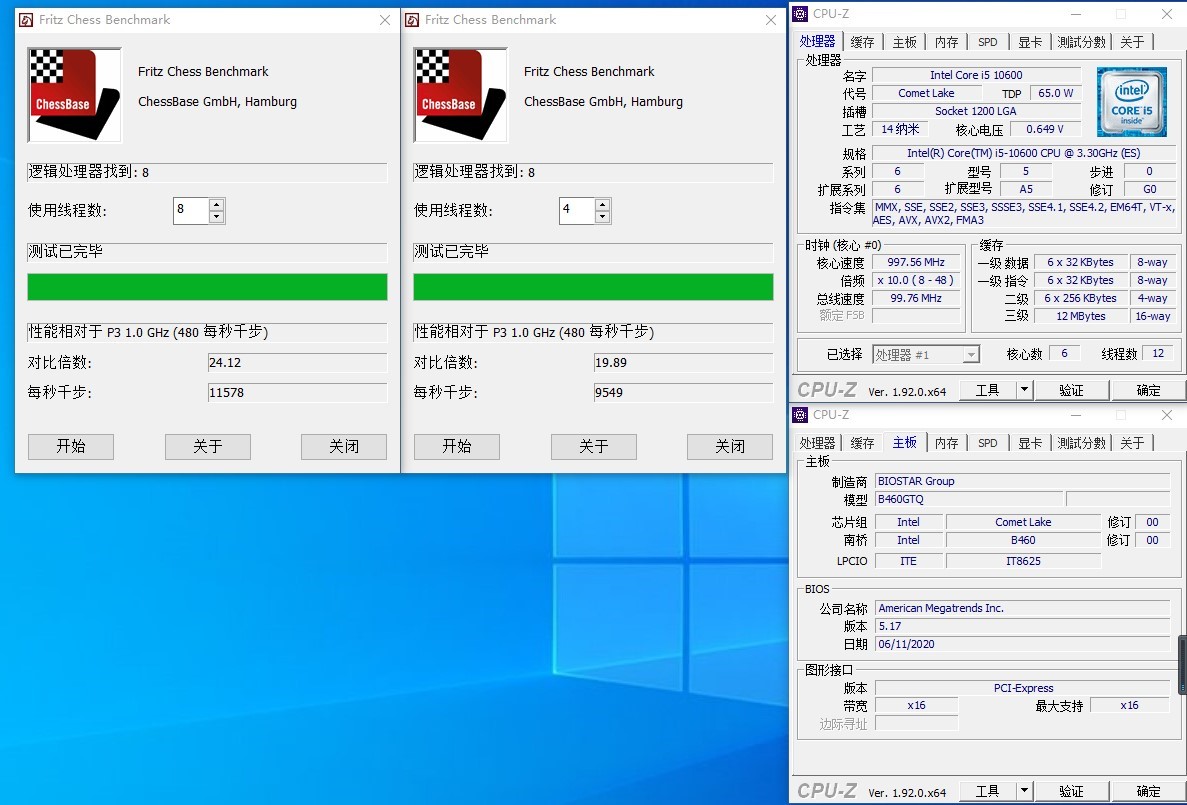
Task: Decrease thread count in left Fritz window
Action: pos(217,217)
